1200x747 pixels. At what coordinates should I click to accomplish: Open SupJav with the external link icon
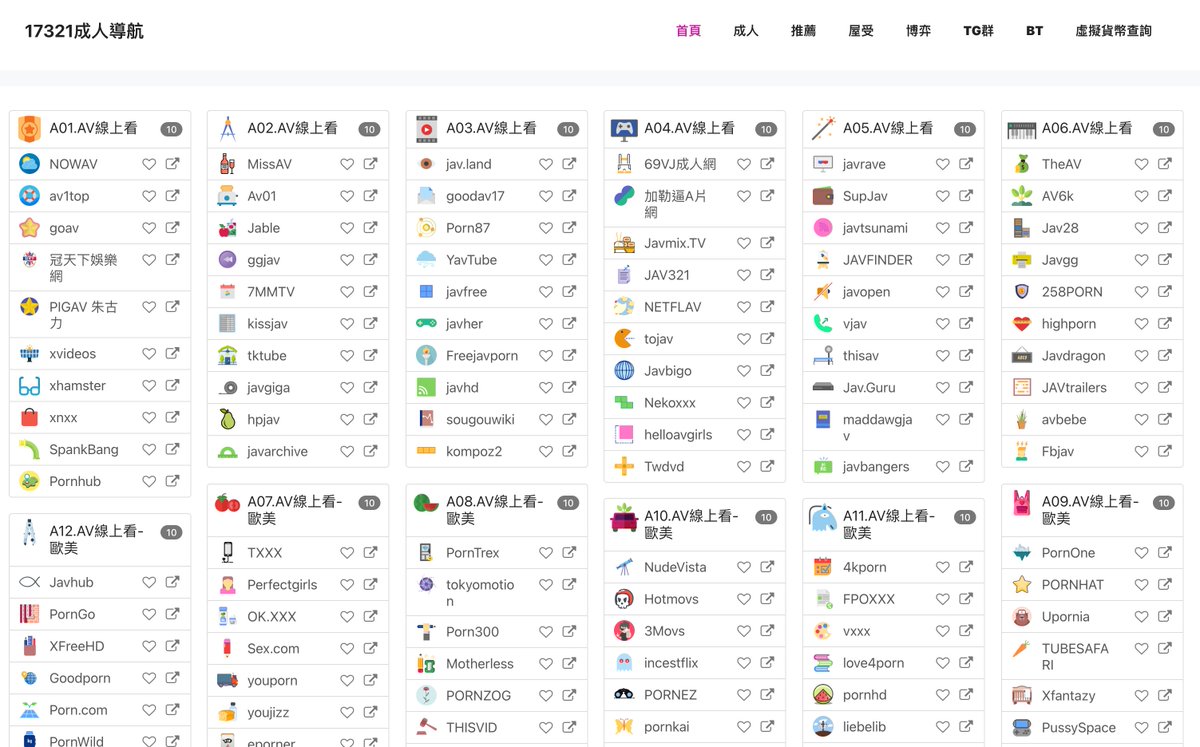(966, 196)
